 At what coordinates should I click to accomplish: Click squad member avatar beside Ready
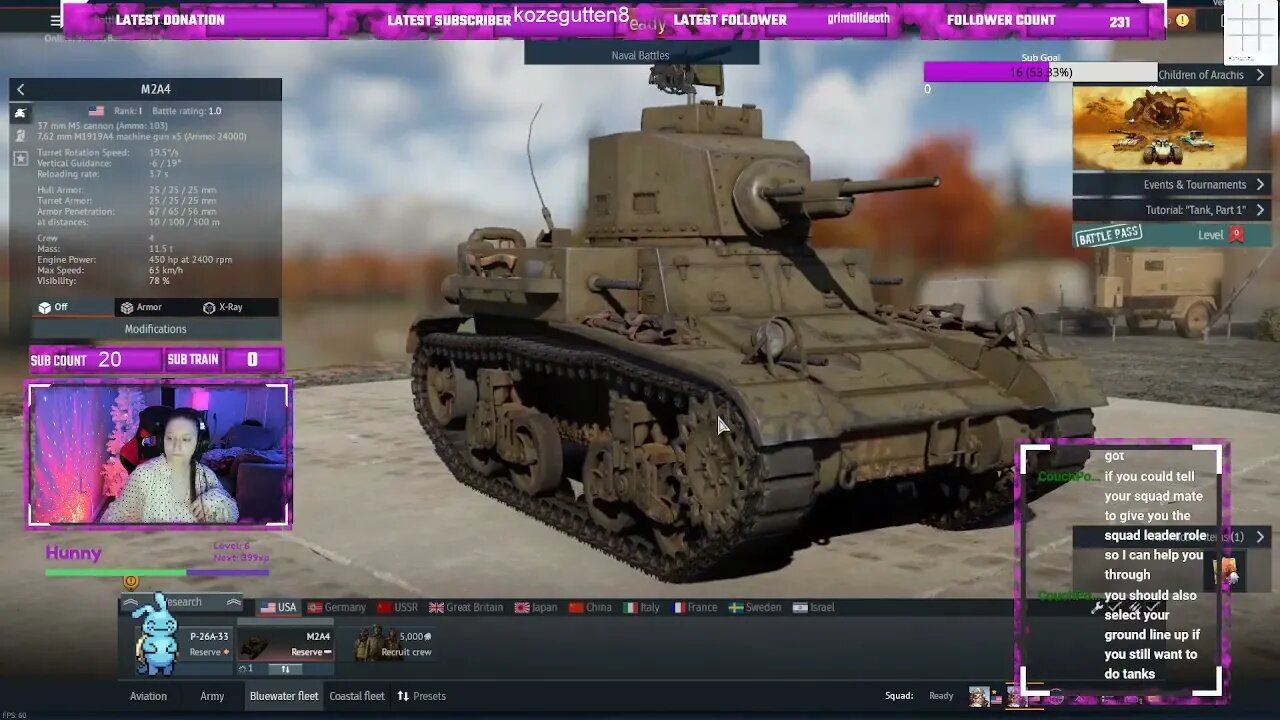pos(979,696)
